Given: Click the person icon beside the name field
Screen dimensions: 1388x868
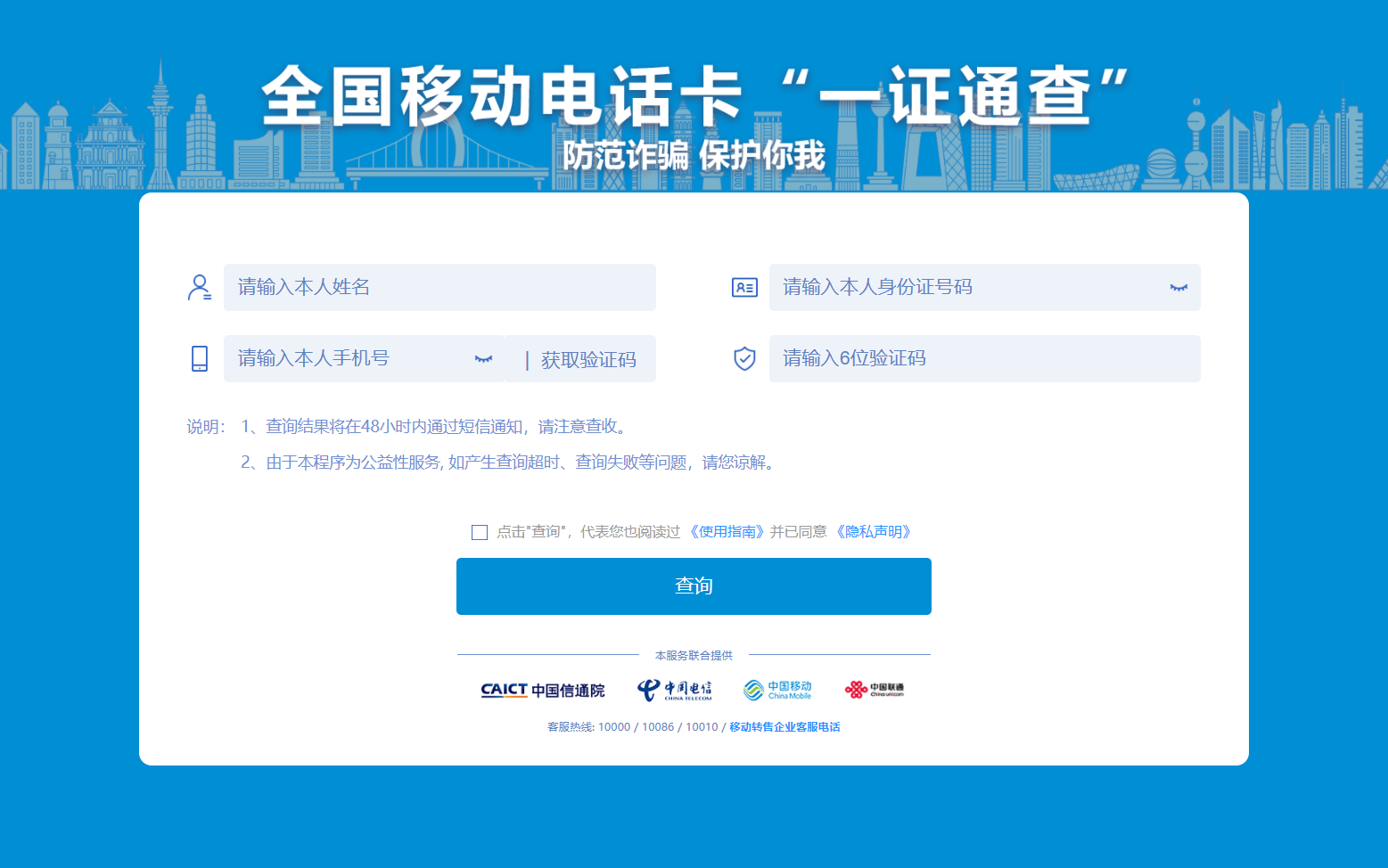Looking at the screenshot, I should (200, 287).
